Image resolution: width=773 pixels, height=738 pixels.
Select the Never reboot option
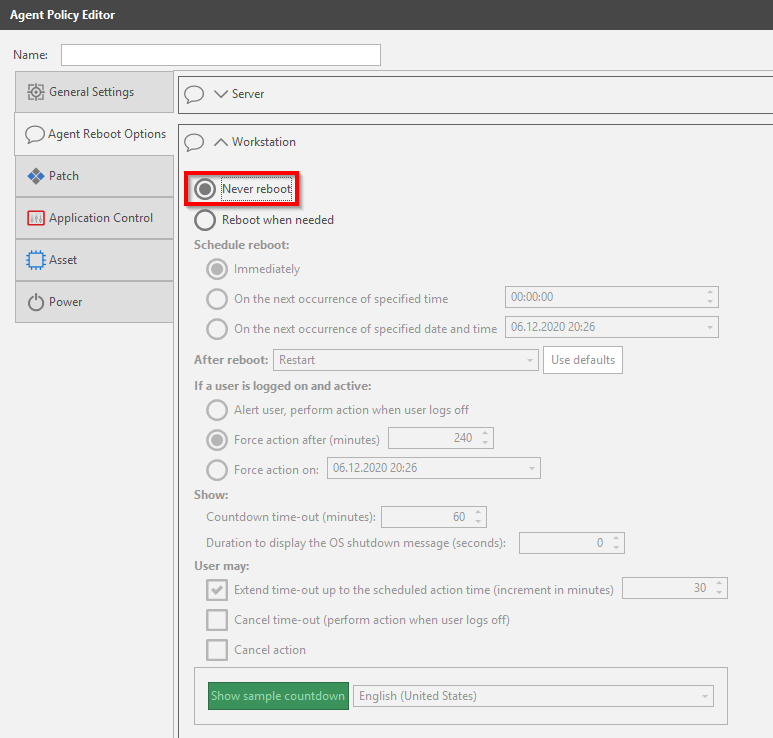pos(205,189)
